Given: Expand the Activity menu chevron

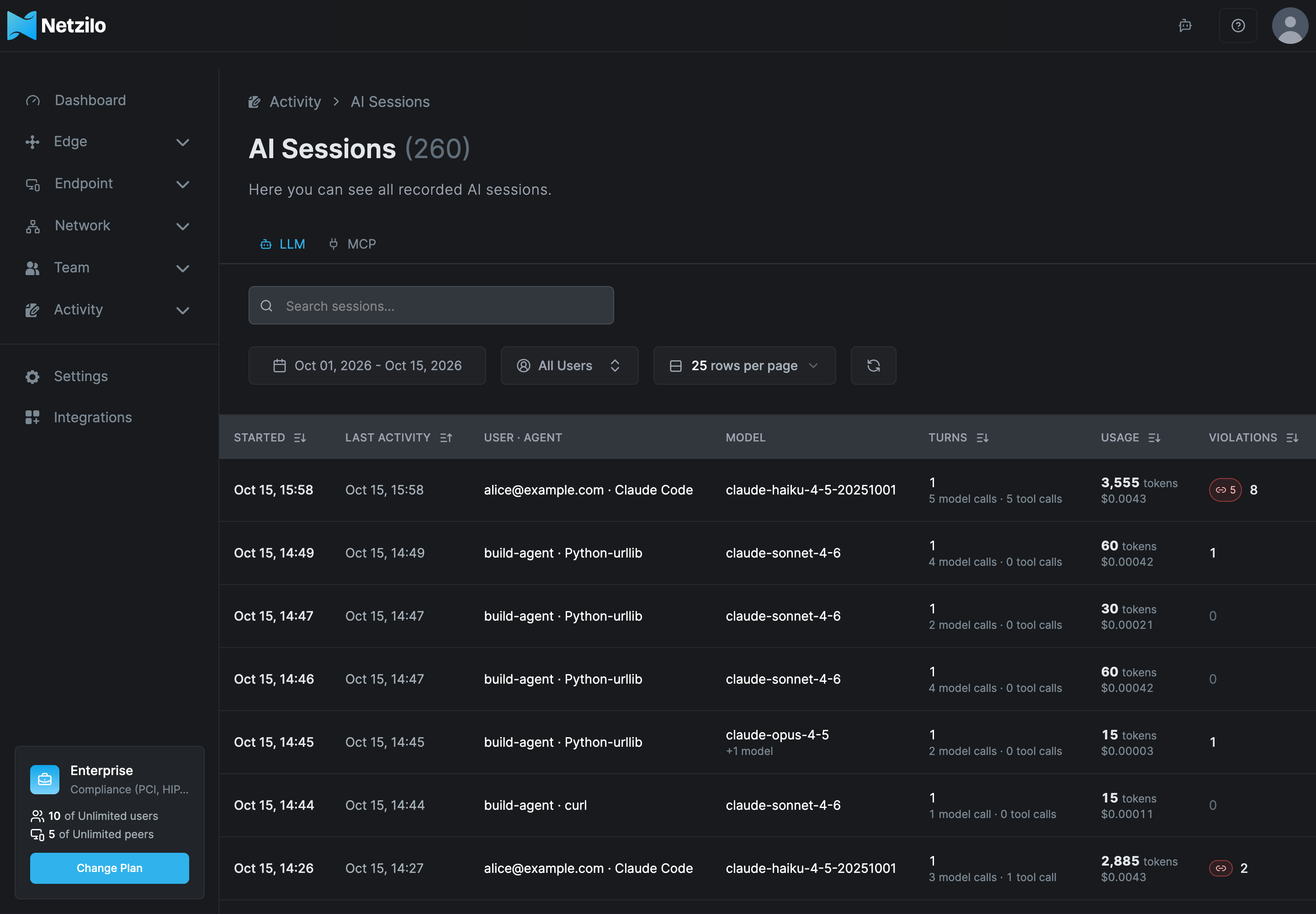Looking at the screenshot, I should [x=183, y=310].
